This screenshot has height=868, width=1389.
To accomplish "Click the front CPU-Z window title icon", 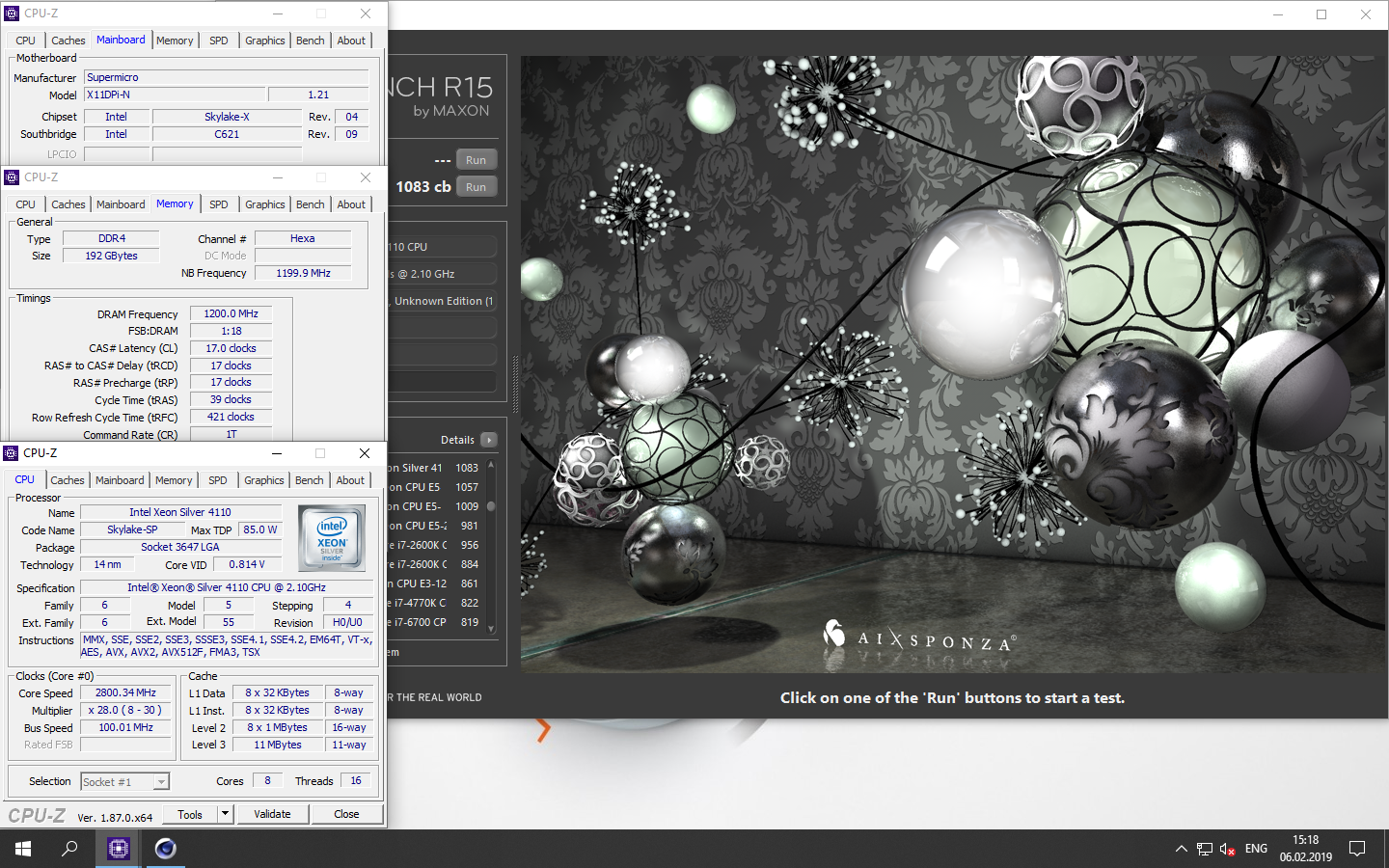I will [x=12, y=453].
